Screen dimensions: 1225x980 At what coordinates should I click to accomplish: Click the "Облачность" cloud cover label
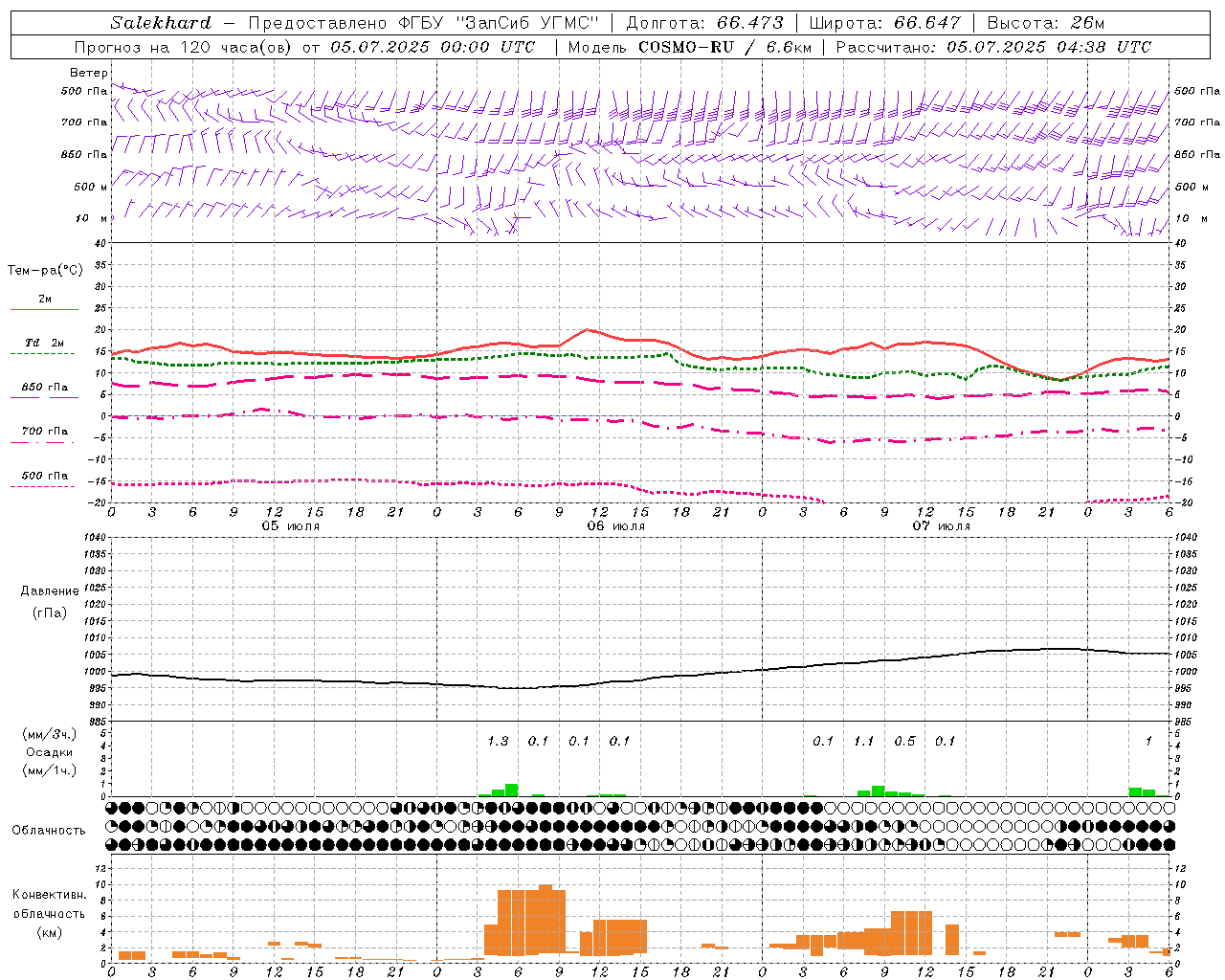(x=49, y=831)
